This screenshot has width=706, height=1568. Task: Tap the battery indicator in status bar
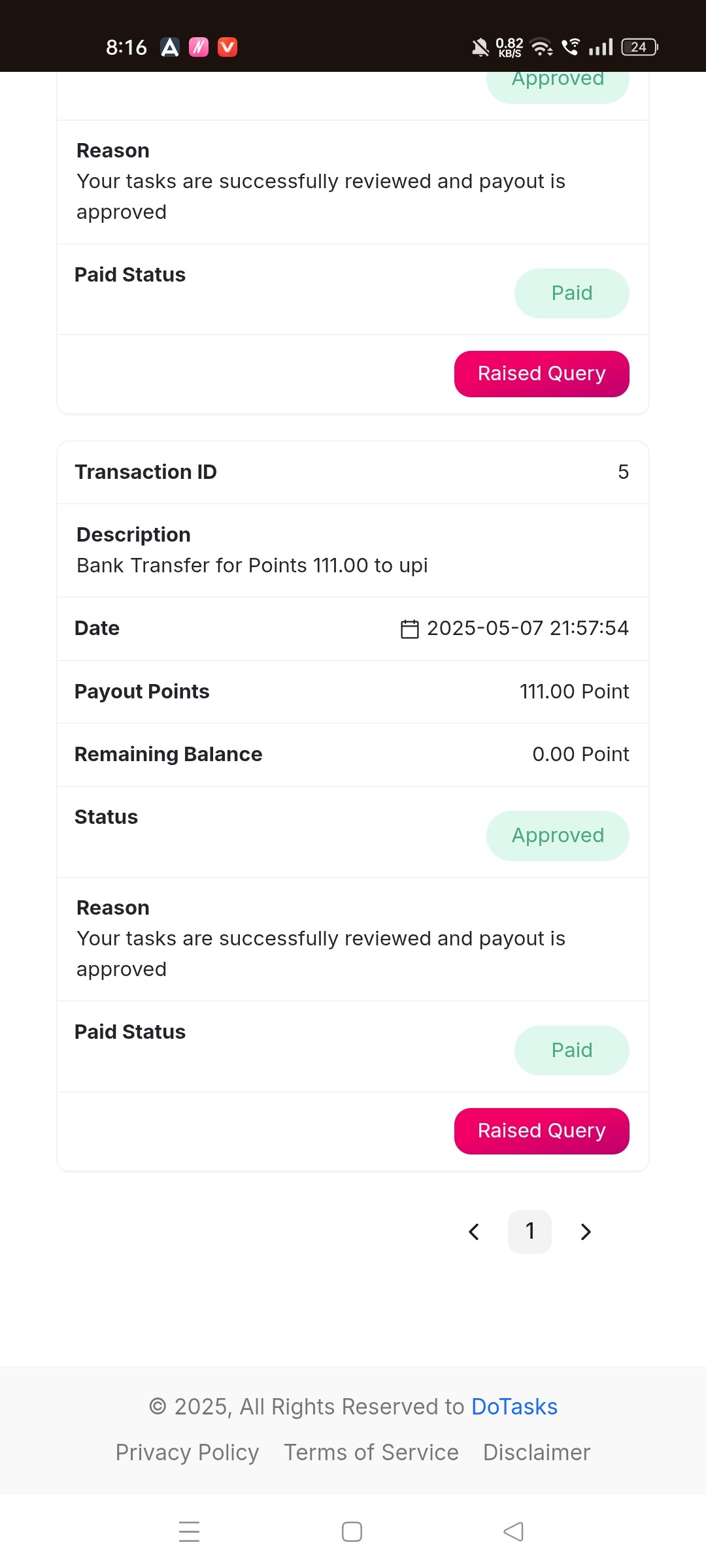point(639,47)
